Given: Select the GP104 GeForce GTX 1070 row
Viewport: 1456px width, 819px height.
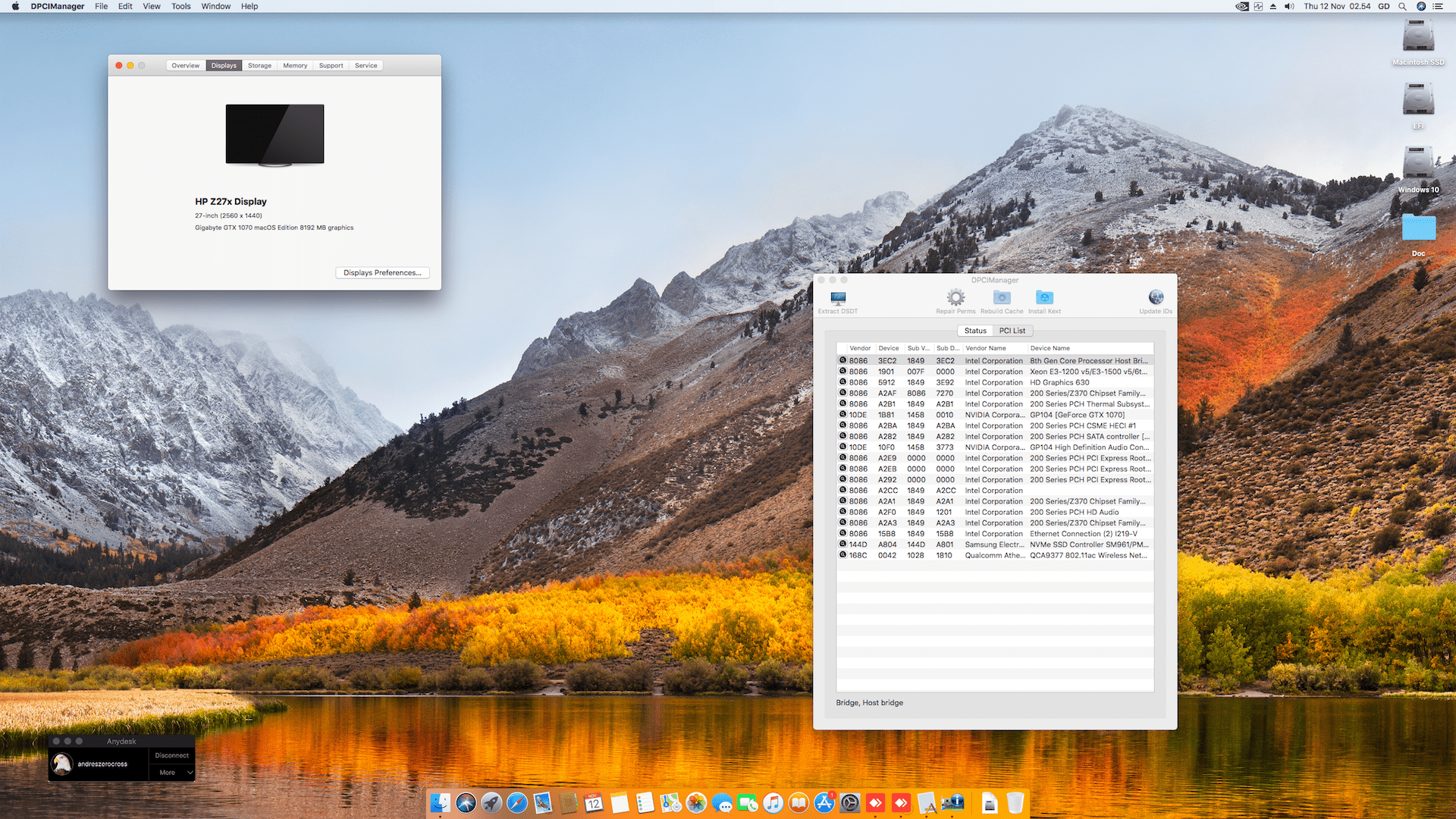Looking at the screenshot, I should click(x=995, y=415).
